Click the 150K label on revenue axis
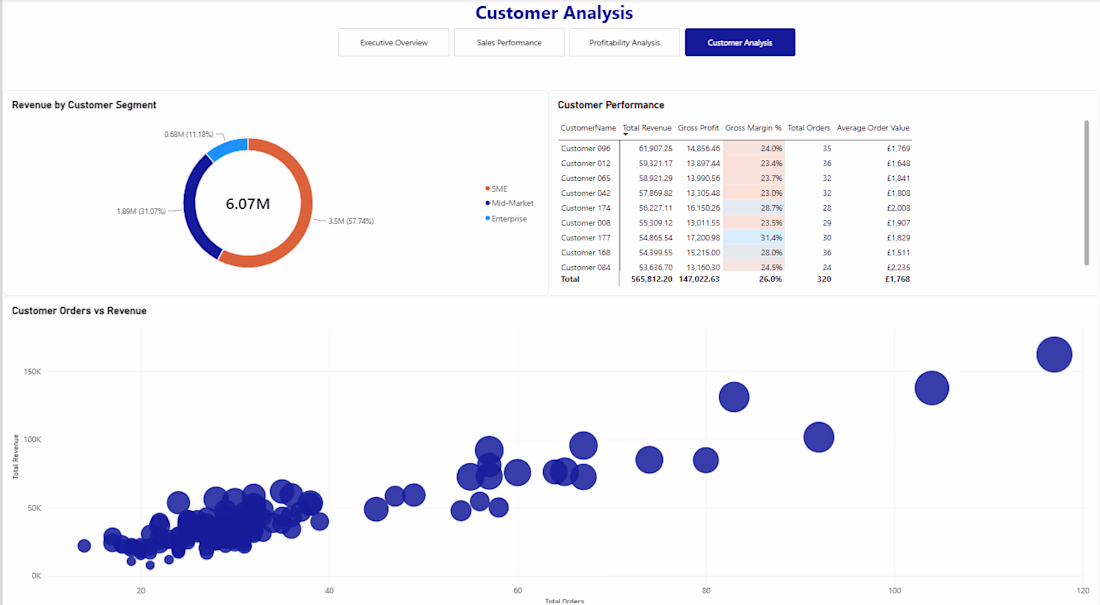 (x=32, y=371)
